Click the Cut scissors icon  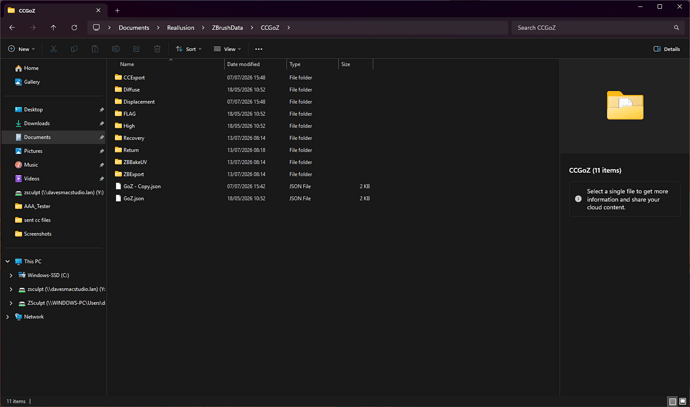[53, 49]
